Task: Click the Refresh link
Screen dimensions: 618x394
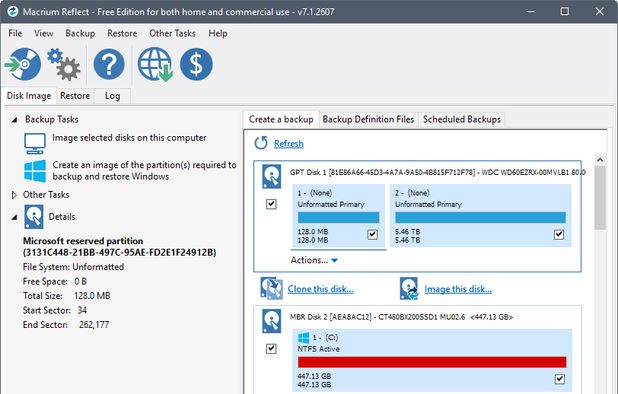Action: point(289,143)
